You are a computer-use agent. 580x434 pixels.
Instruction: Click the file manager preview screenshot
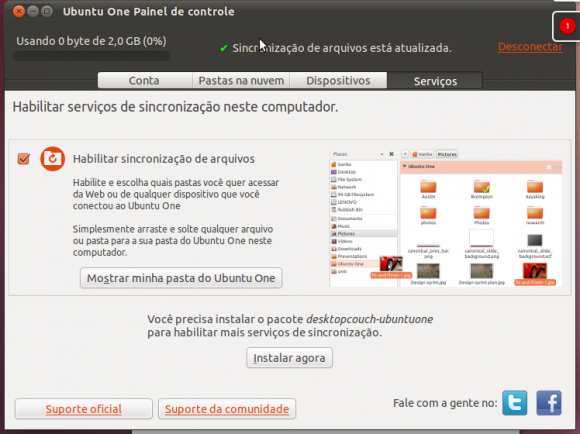tap(446, 218)
